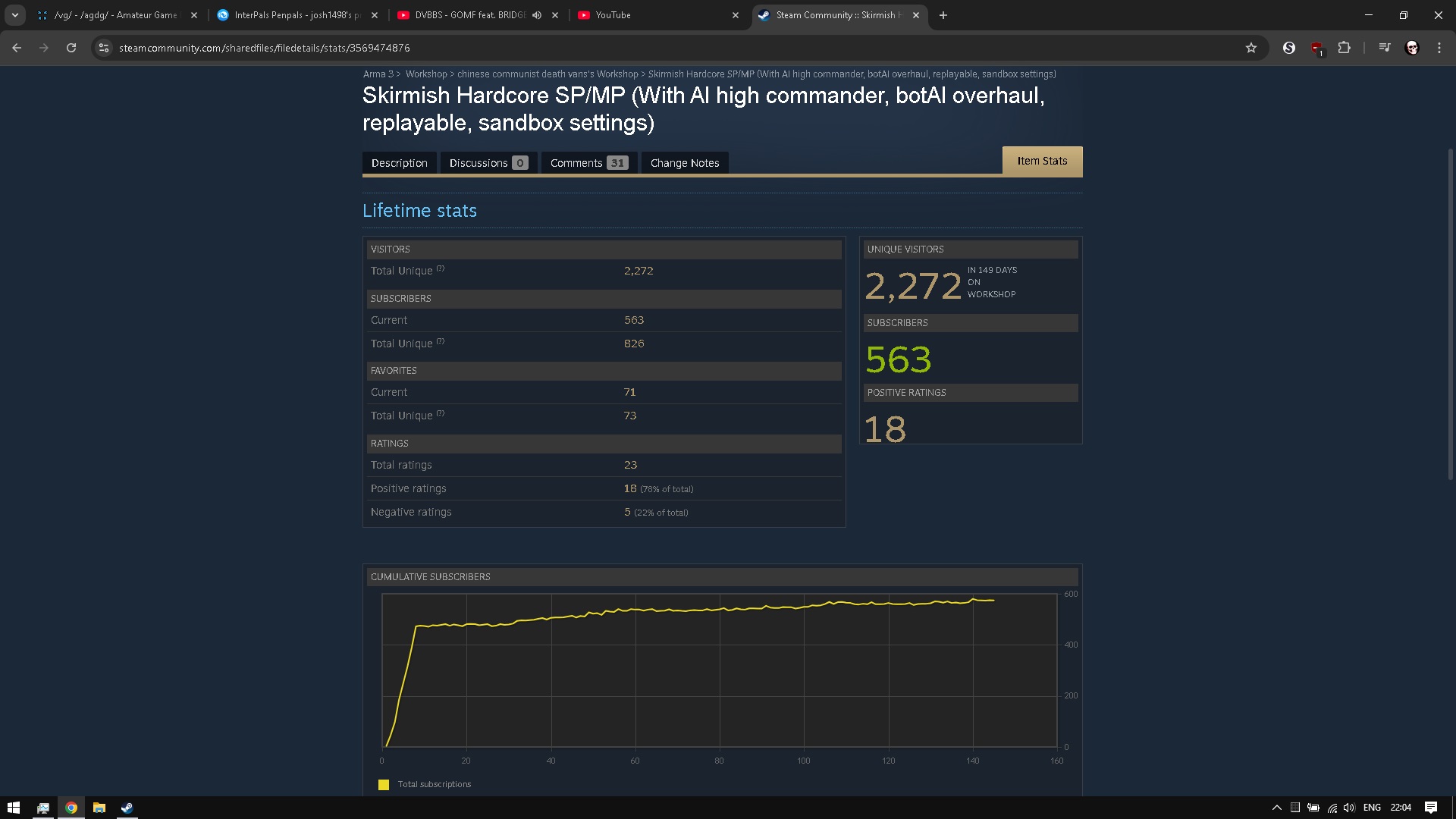Open the Arma 3 breadcrumb link
Screen dimensions: 1456x819
coord(378,74)
